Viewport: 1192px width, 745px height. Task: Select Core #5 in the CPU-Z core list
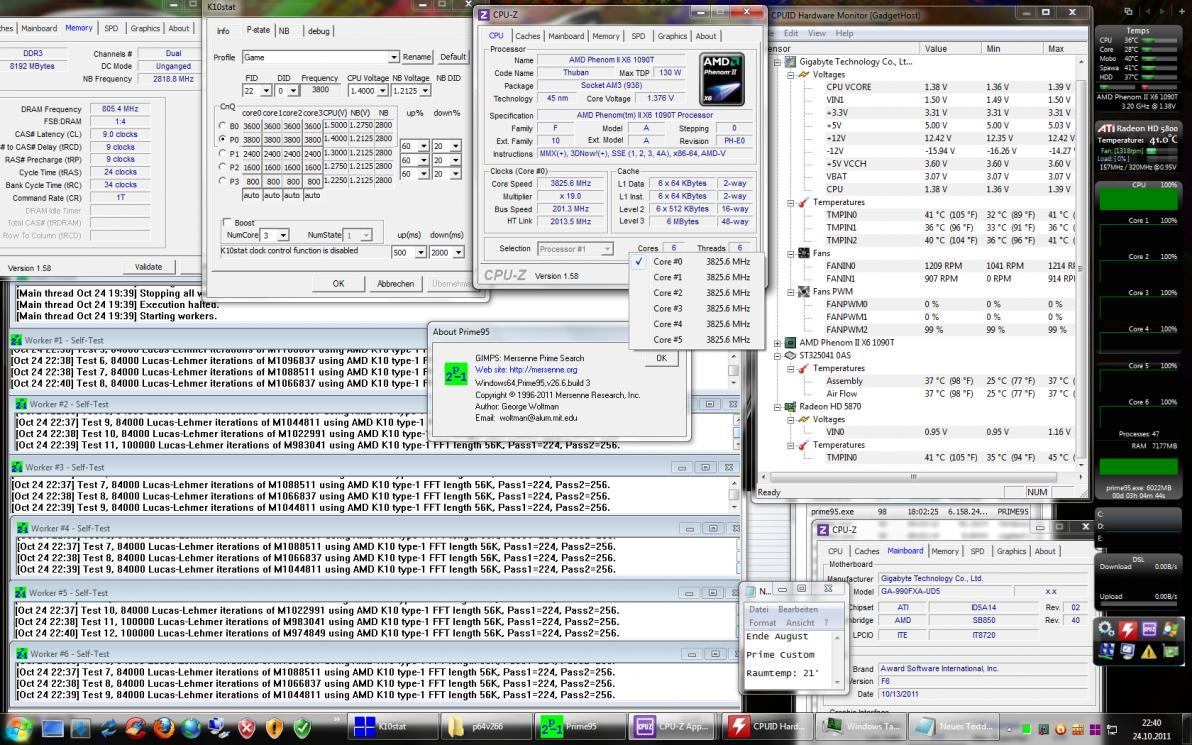click(x=696, y=340)
